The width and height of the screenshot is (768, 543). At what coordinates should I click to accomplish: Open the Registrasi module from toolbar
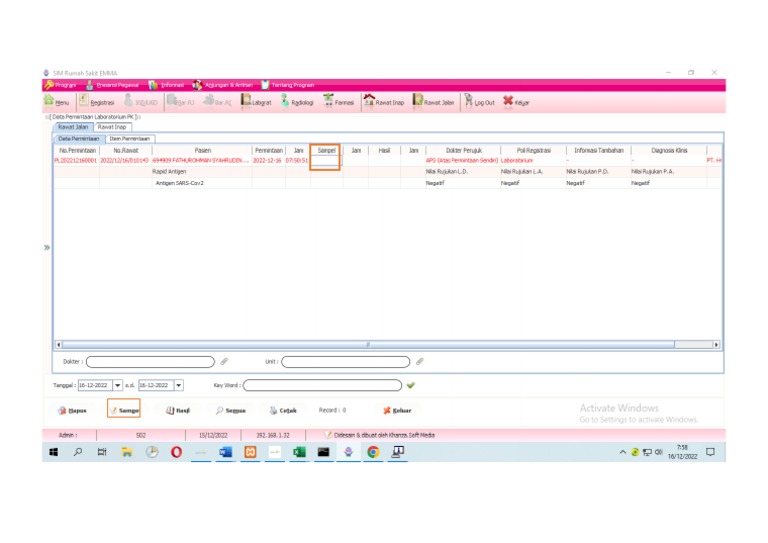tap(98, 102)
